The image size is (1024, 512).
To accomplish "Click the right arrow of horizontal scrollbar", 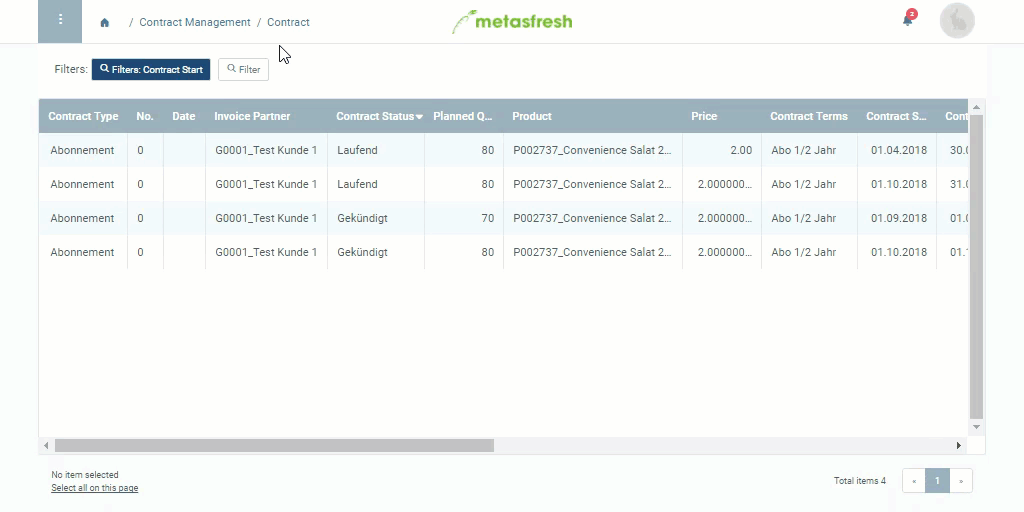I will pyautogui.click(x=959, y=445).
